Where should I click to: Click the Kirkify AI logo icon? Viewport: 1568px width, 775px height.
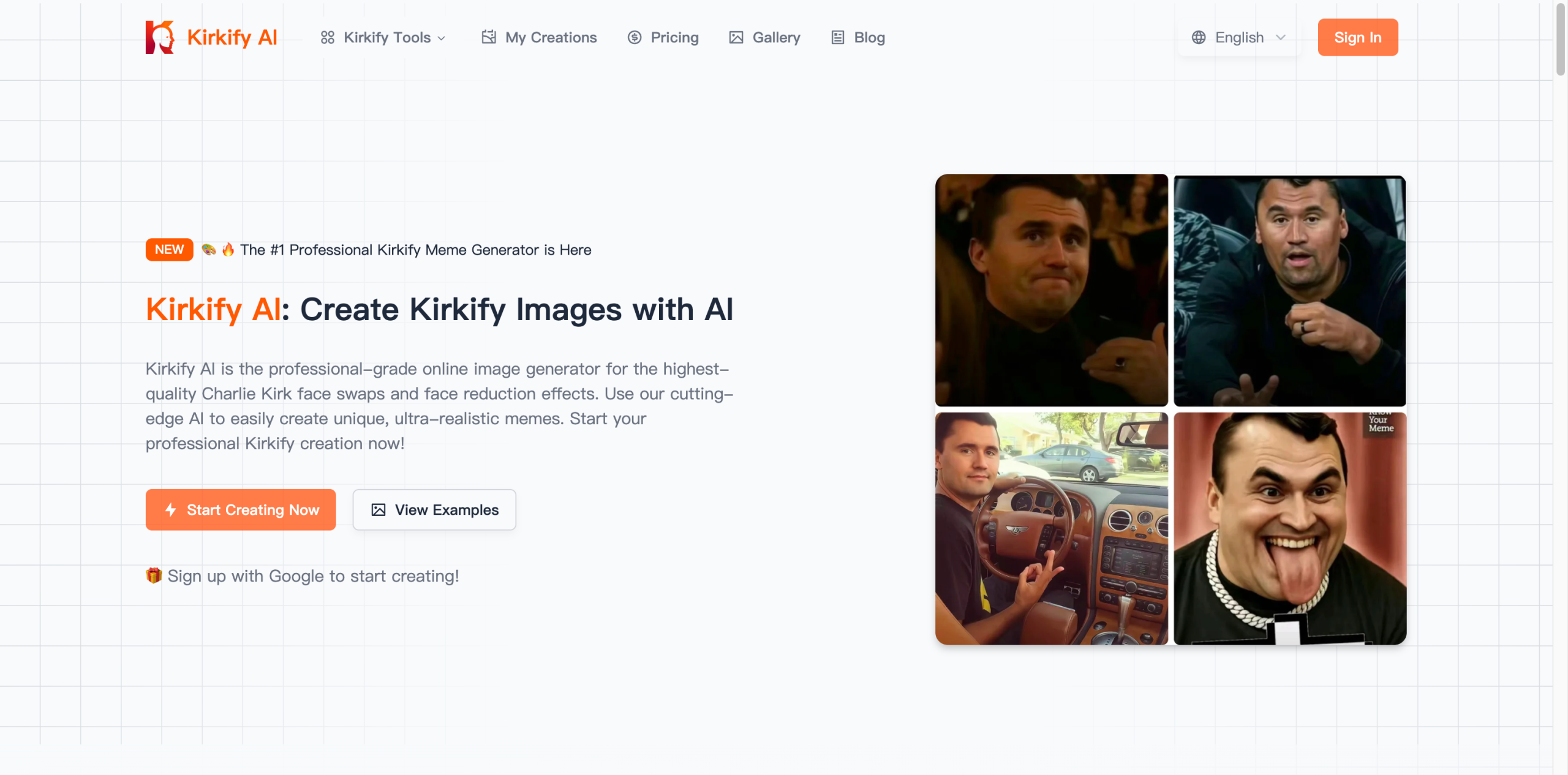coord(161,37)
